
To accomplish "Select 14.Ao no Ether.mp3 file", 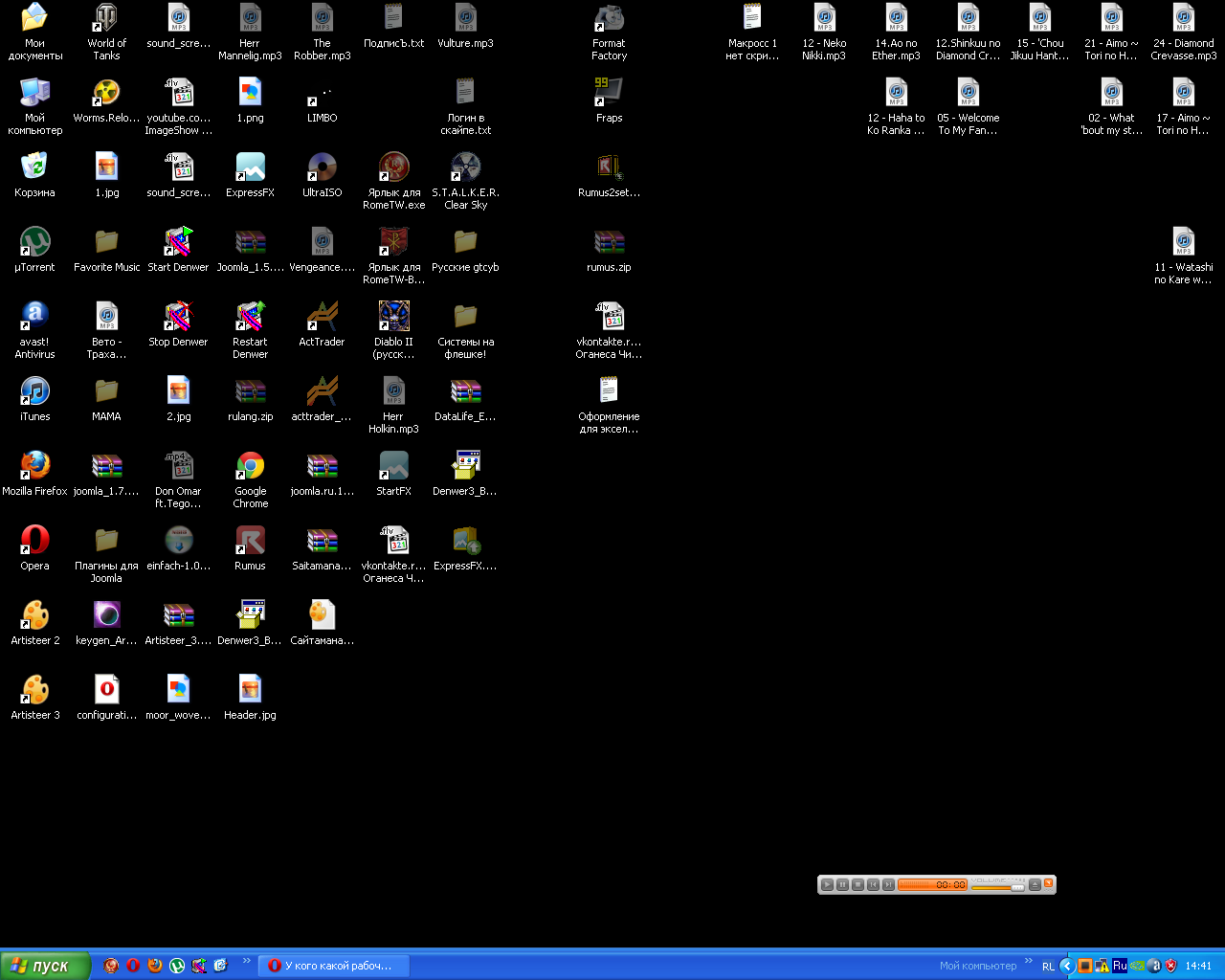I will click(x=896, y=32).
